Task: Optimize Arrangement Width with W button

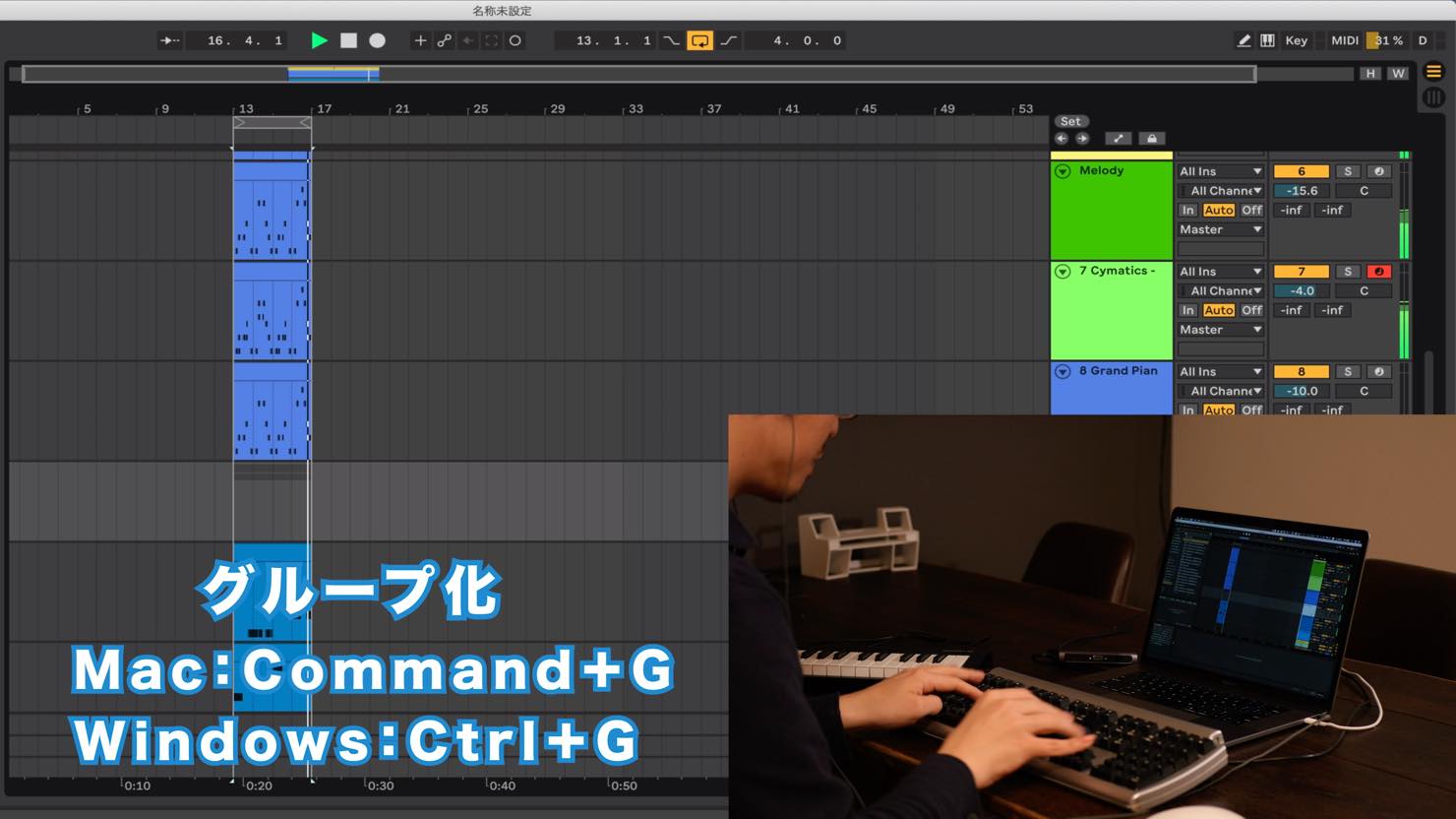Action: click(x=1398, y=73)
